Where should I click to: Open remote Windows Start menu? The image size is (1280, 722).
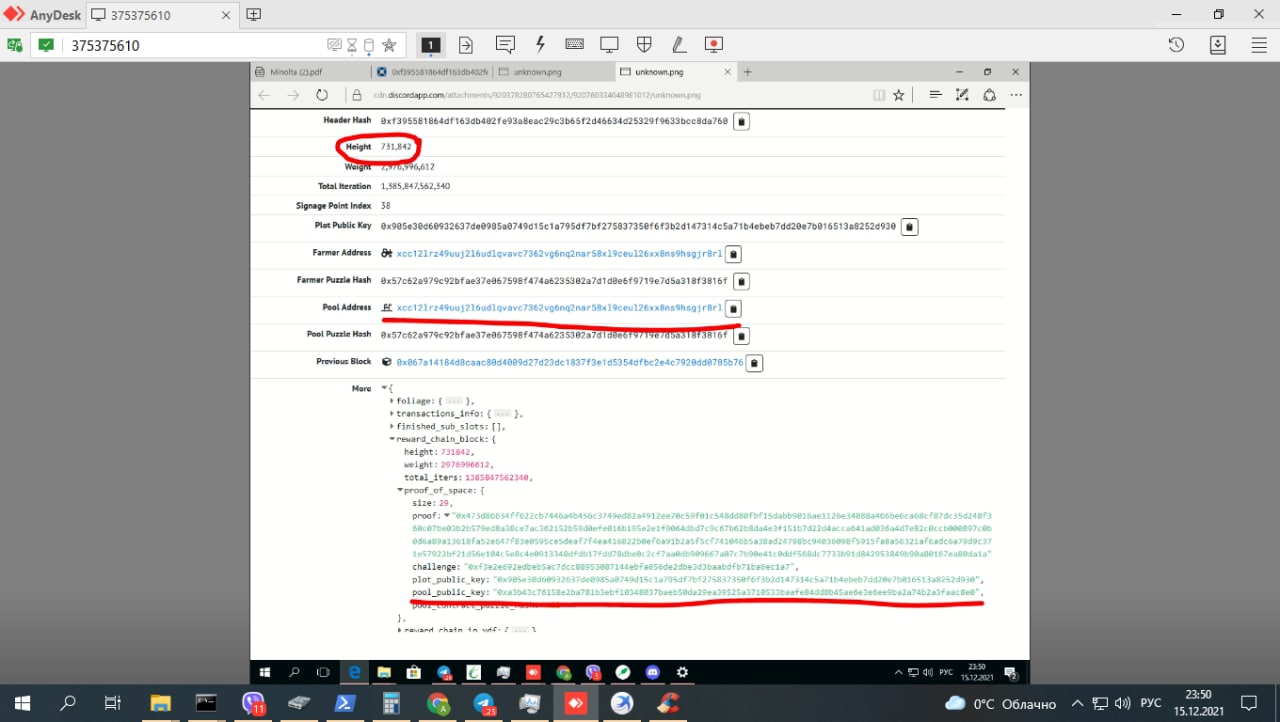point(265,672)
